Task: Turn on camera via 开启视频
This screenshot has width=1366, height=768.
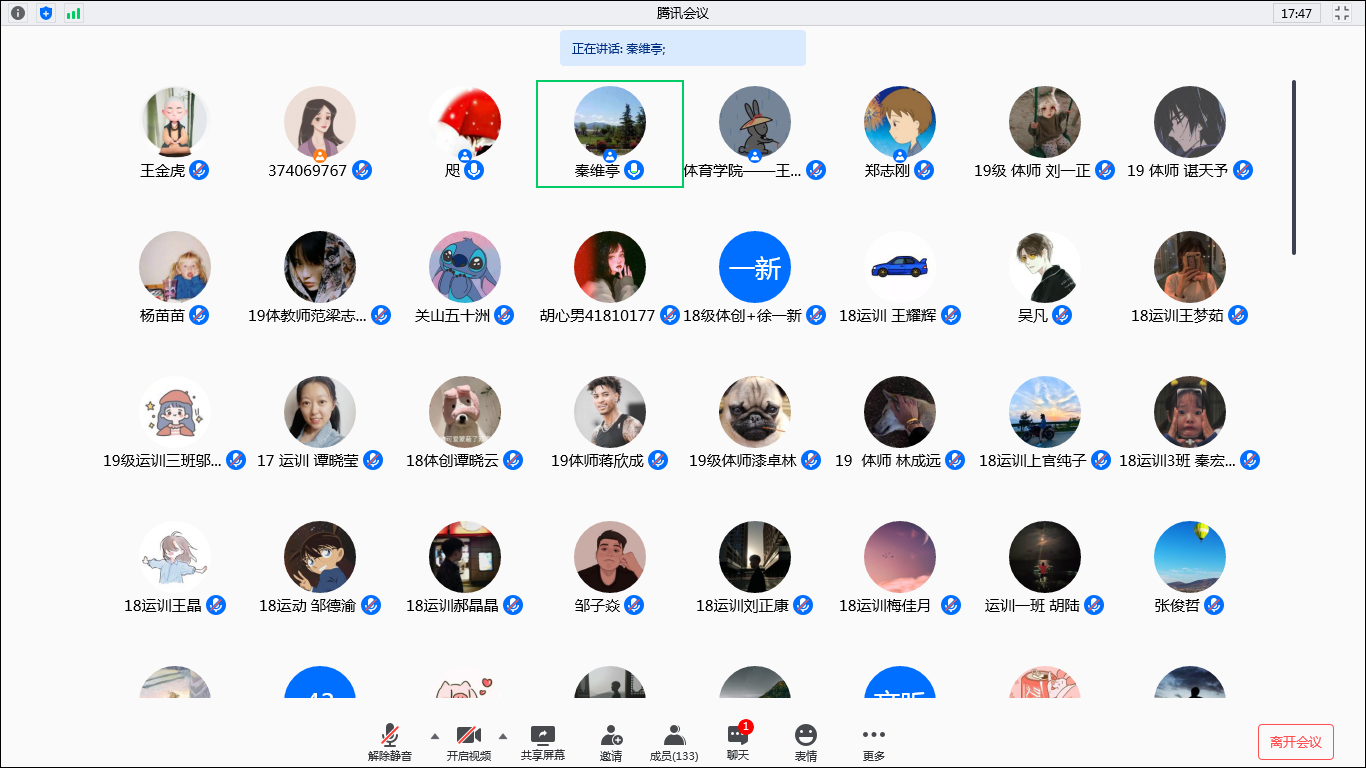Action: pyautogui.click(x=469, y=744)
